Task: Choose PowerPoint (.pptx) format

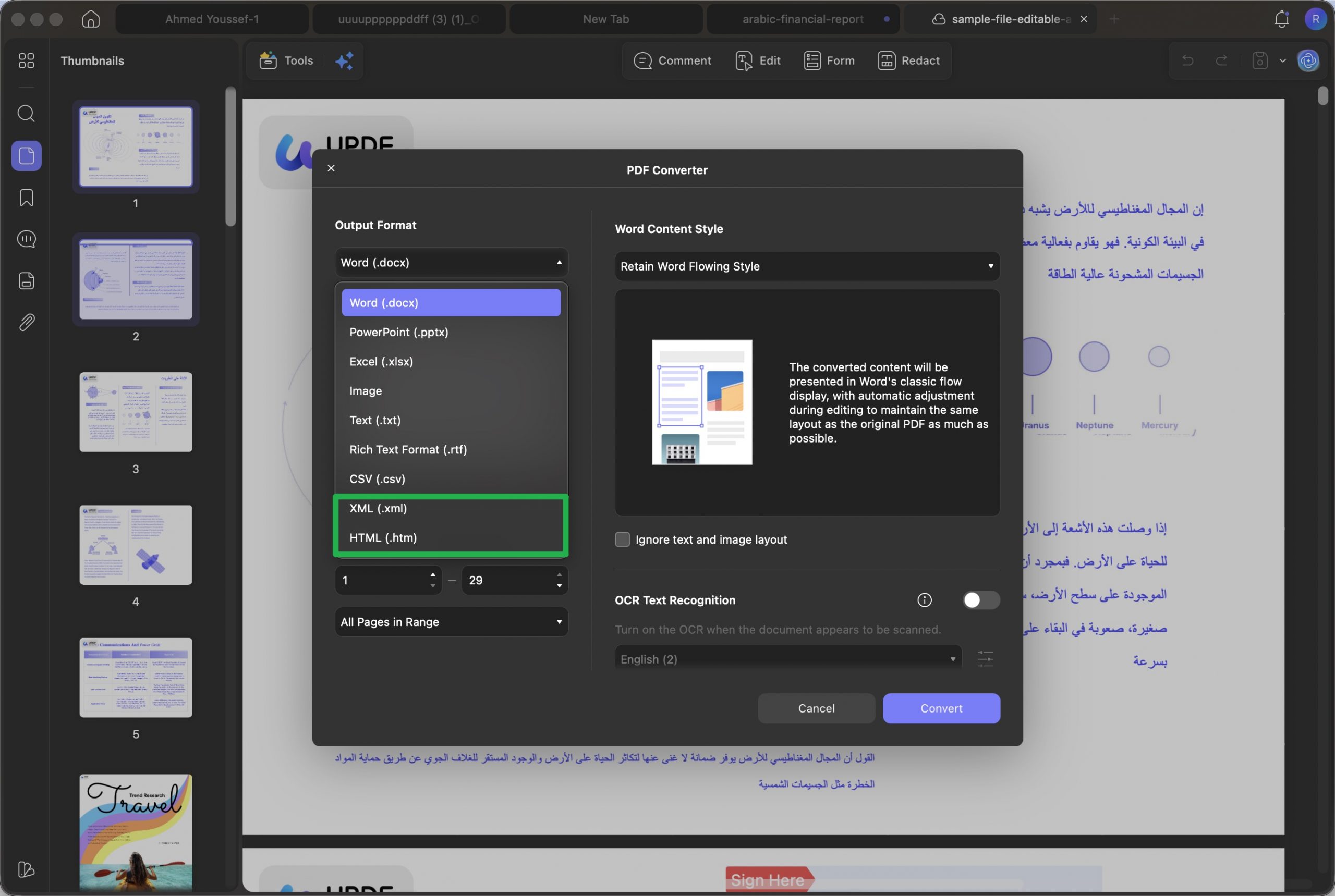Action: [451, 332]
